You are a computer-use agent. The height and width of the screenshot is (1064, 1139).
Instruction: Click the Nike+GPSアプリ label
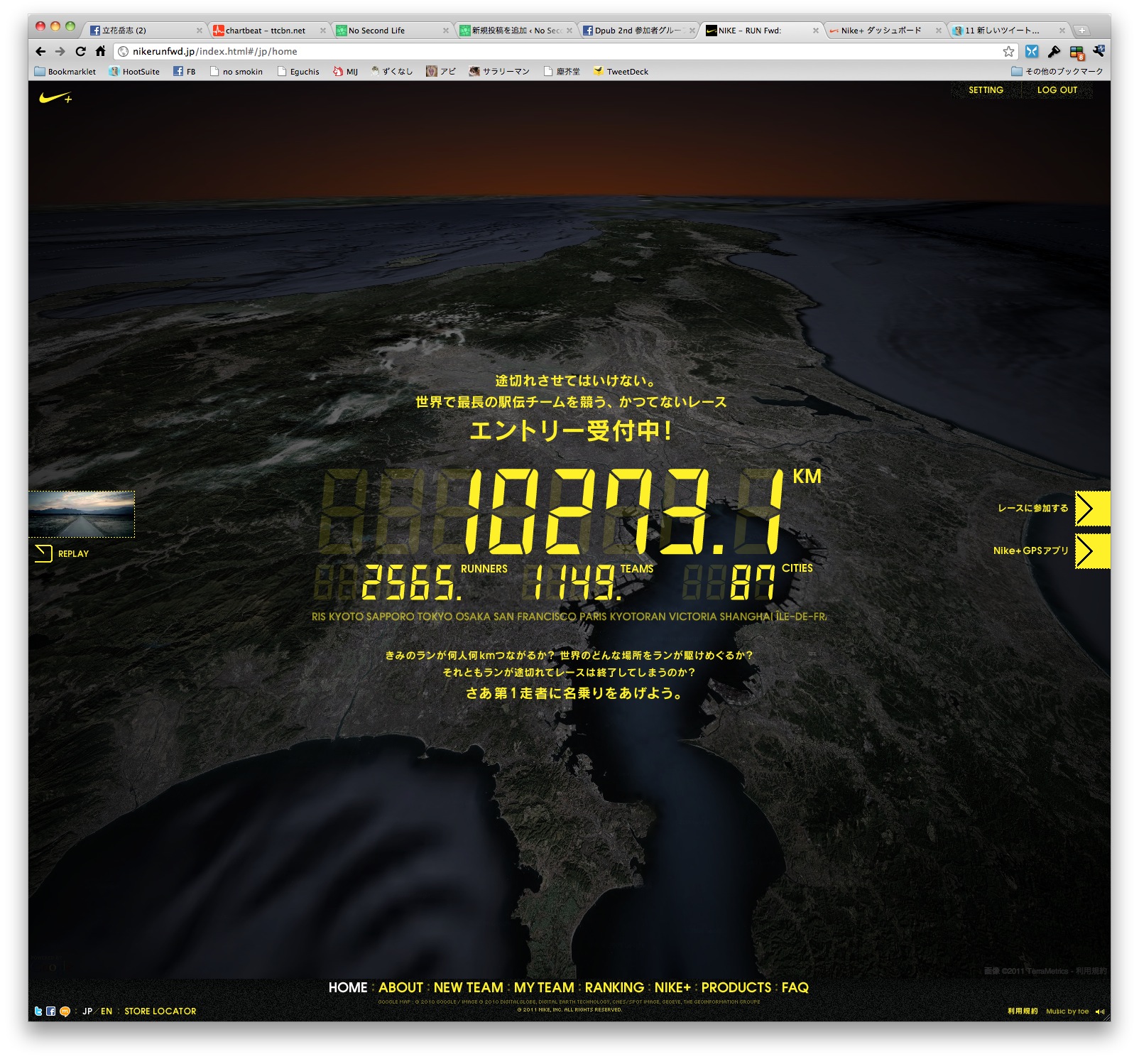(1031, 550)
